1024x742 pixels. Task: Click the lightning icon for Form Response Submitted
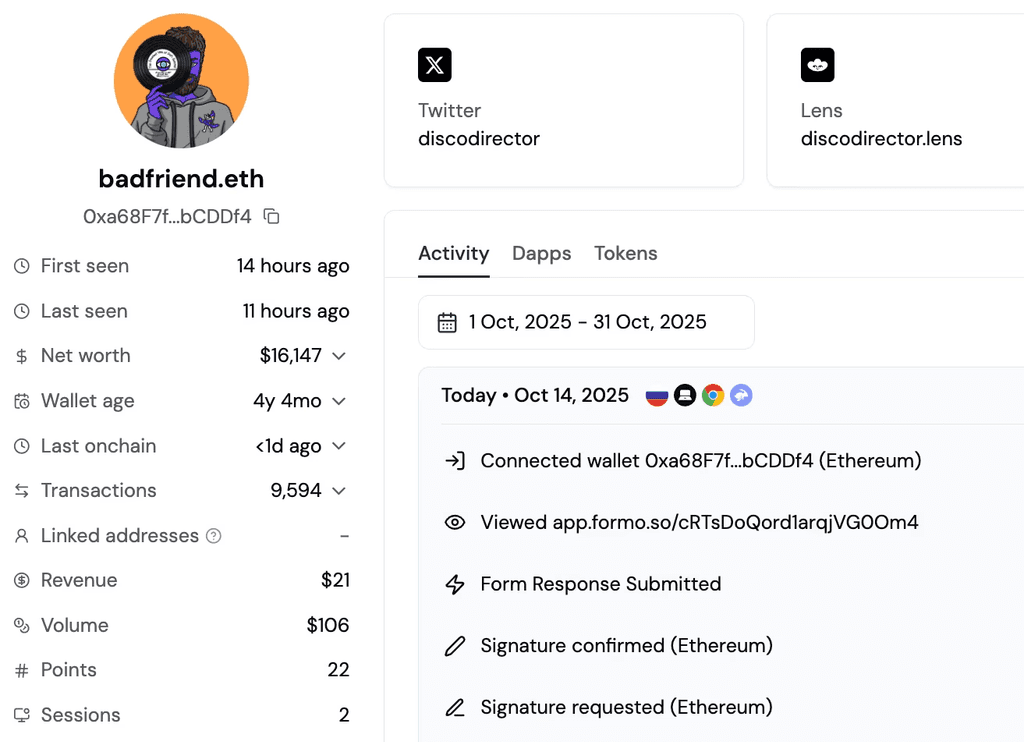click(x=455, y=584)
